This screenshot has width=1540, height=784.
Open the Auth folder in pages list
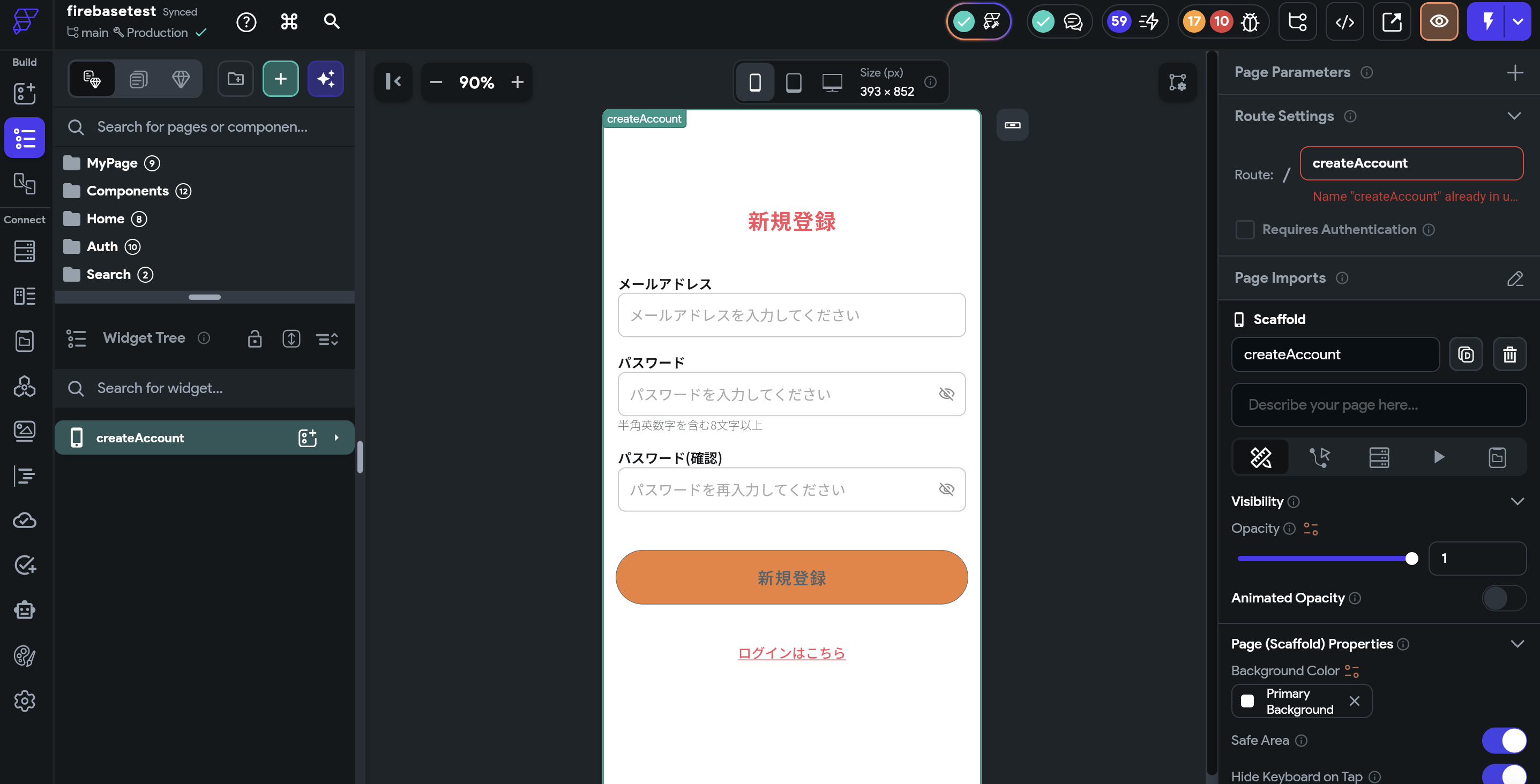coord(102,246)
